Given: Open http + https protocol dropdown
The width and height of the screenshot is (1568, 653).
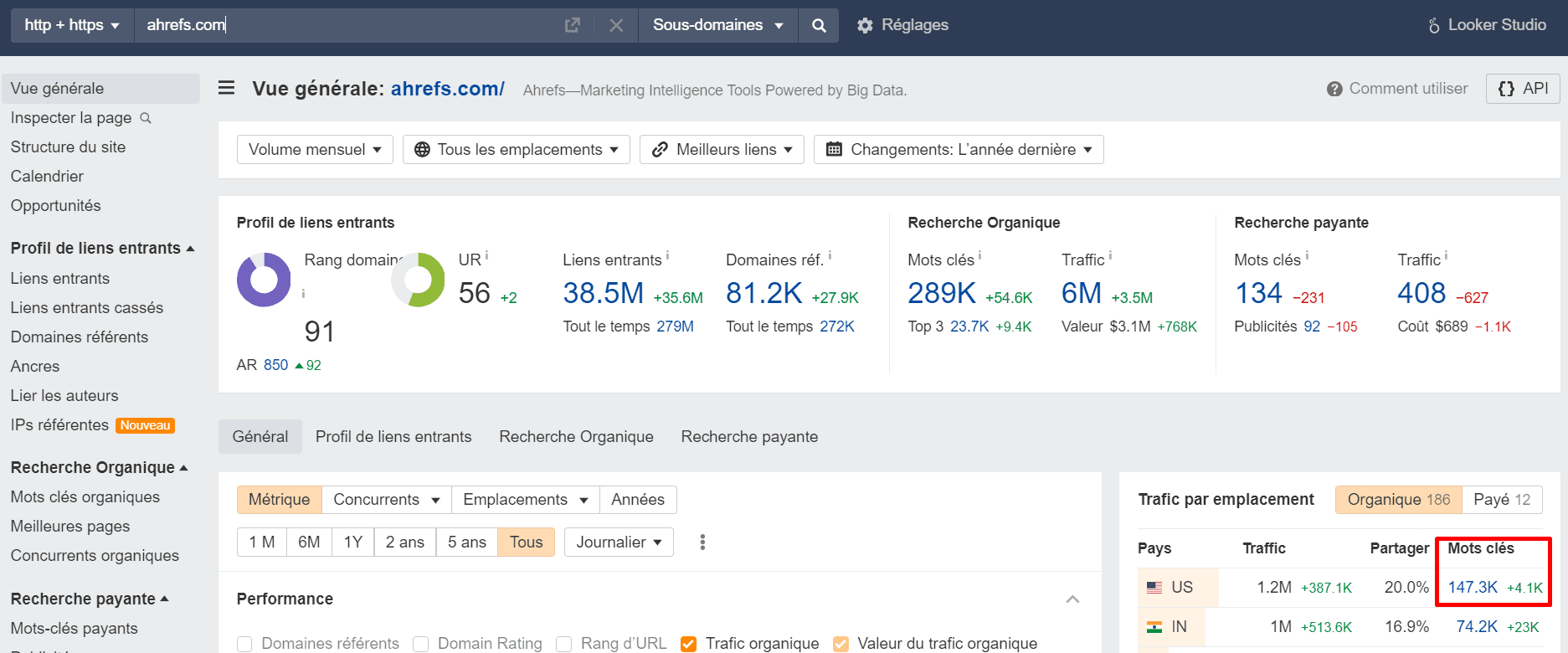Looking at the screenshot, I should [72, 25].
